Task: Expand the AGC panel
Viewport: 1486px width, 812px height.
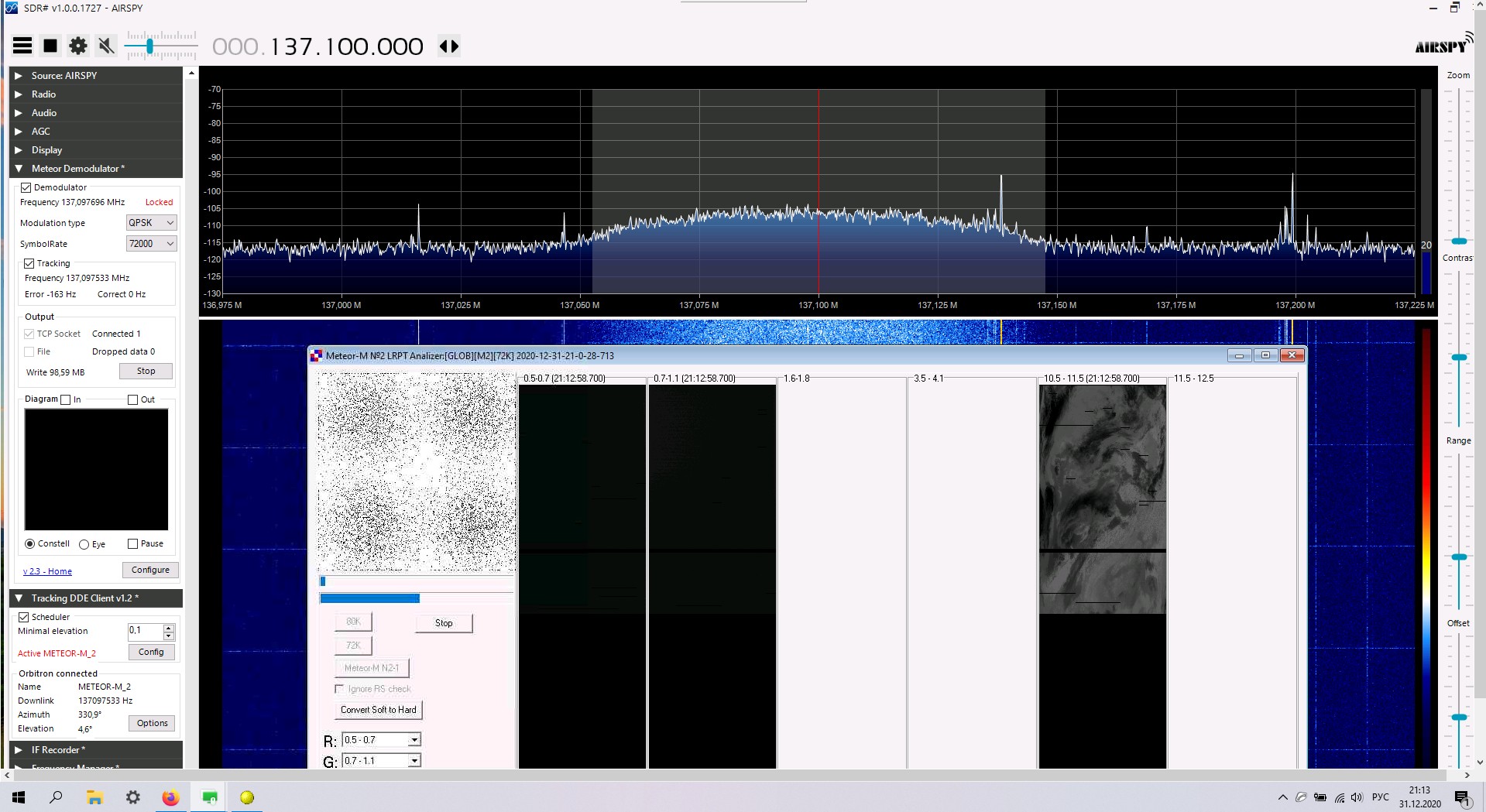Action: [97, 131]
